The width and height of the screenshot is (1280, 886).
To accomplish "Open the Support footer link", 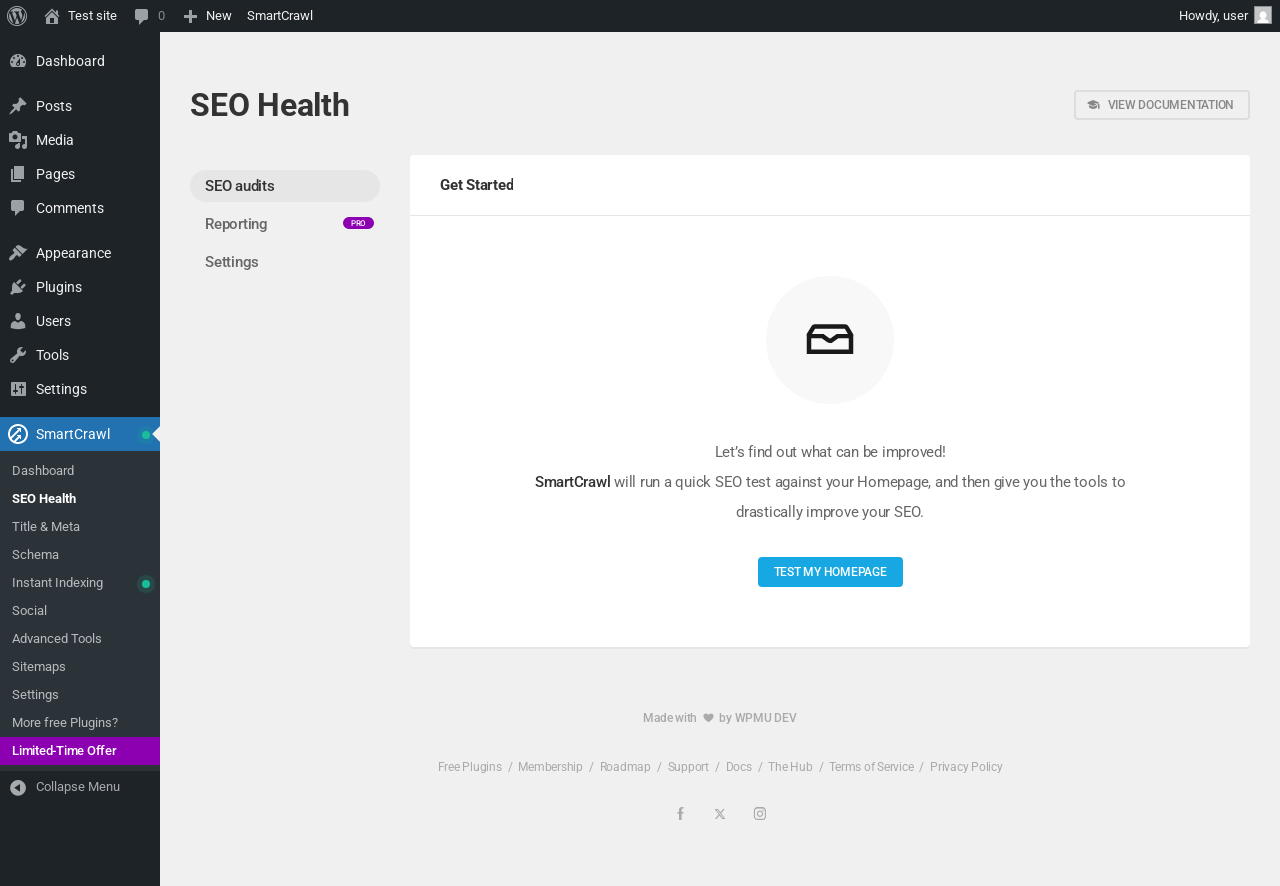I will (688, 767).
